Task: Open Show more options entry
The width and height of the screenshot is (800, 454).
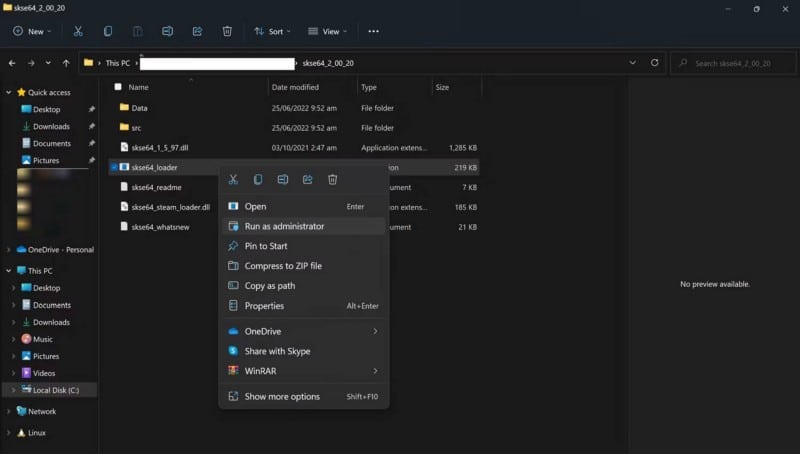Action: [282, 397]
